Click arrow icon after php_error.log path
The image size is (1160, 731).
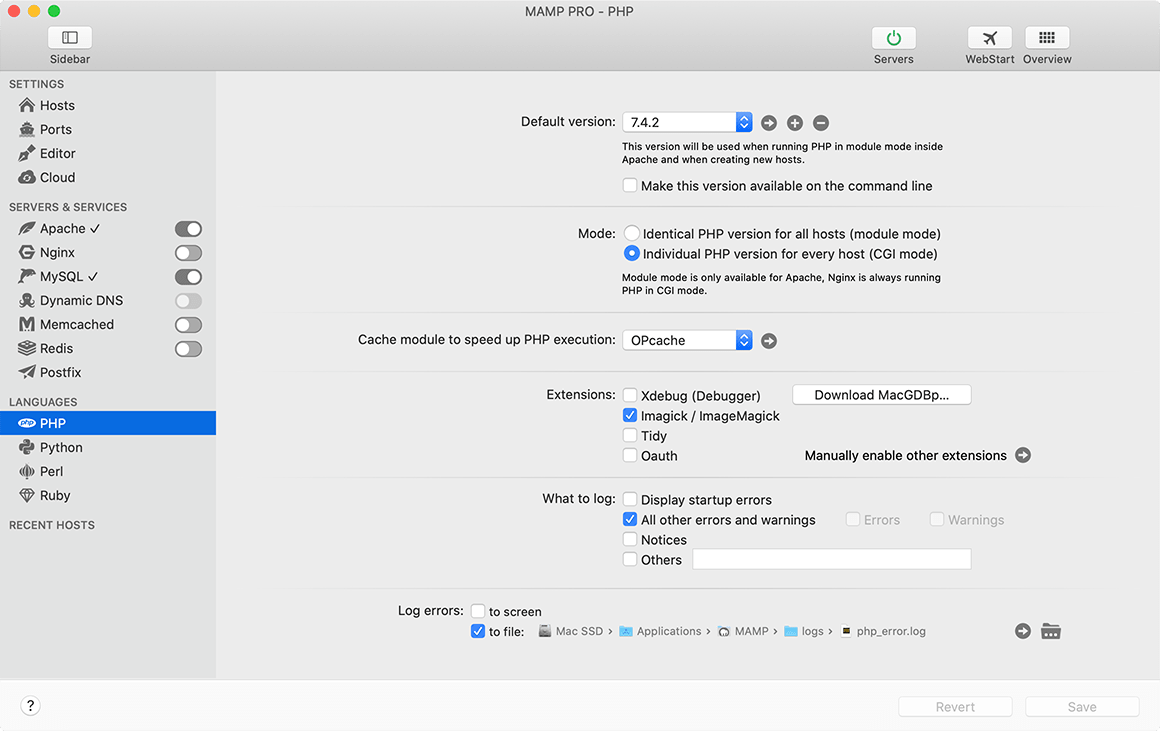click(x=1022, y=631)
